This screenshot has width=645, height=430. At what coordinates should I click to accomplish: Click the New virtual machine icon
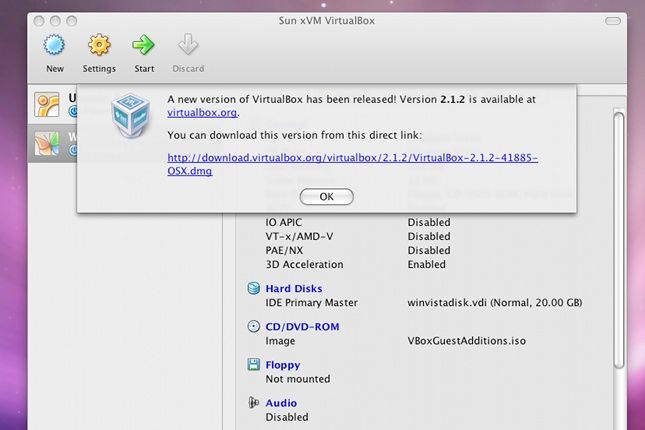[x=54, y=45]
